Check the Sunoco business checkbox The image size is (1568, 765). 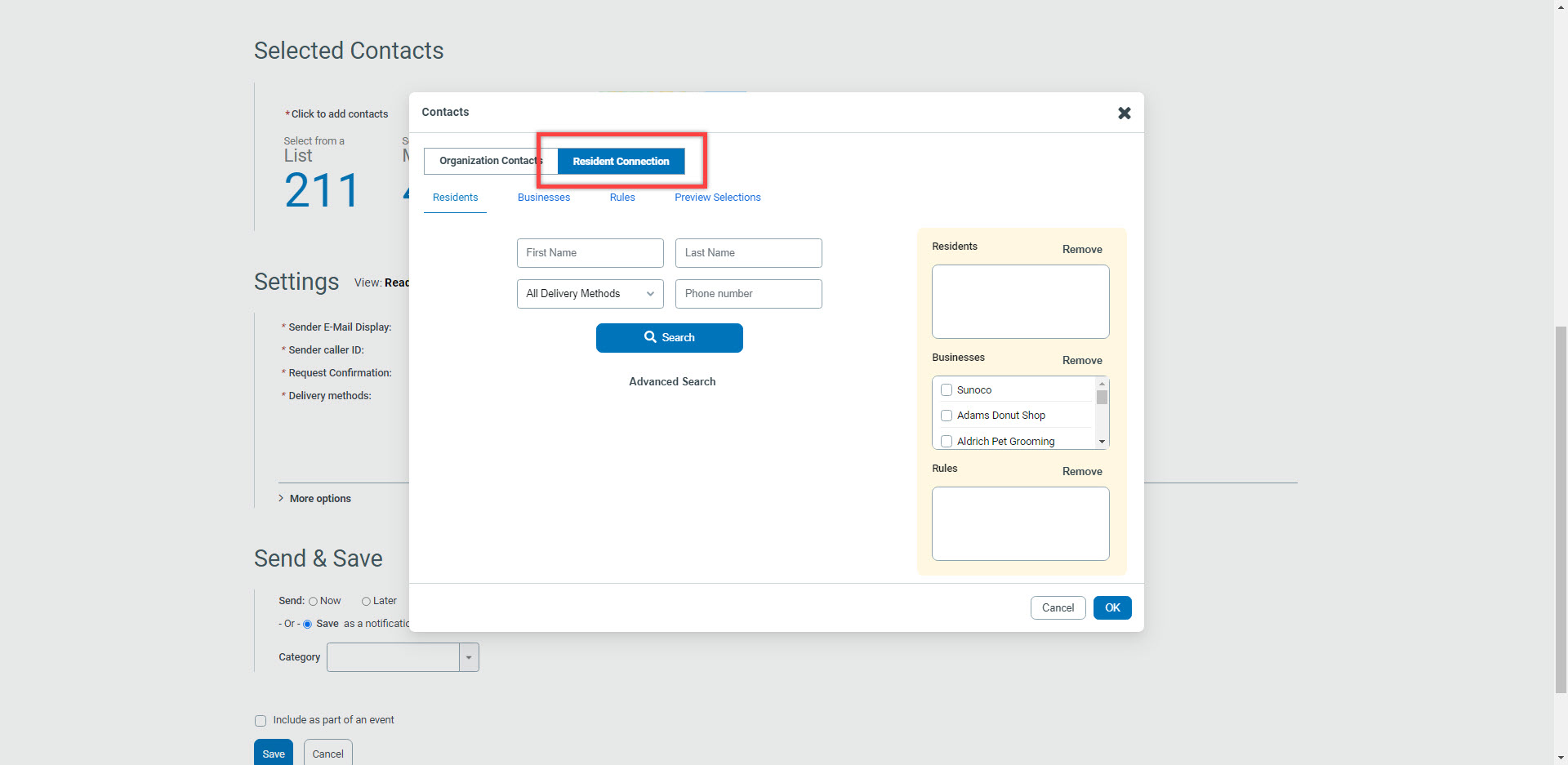tap(947, 390)
